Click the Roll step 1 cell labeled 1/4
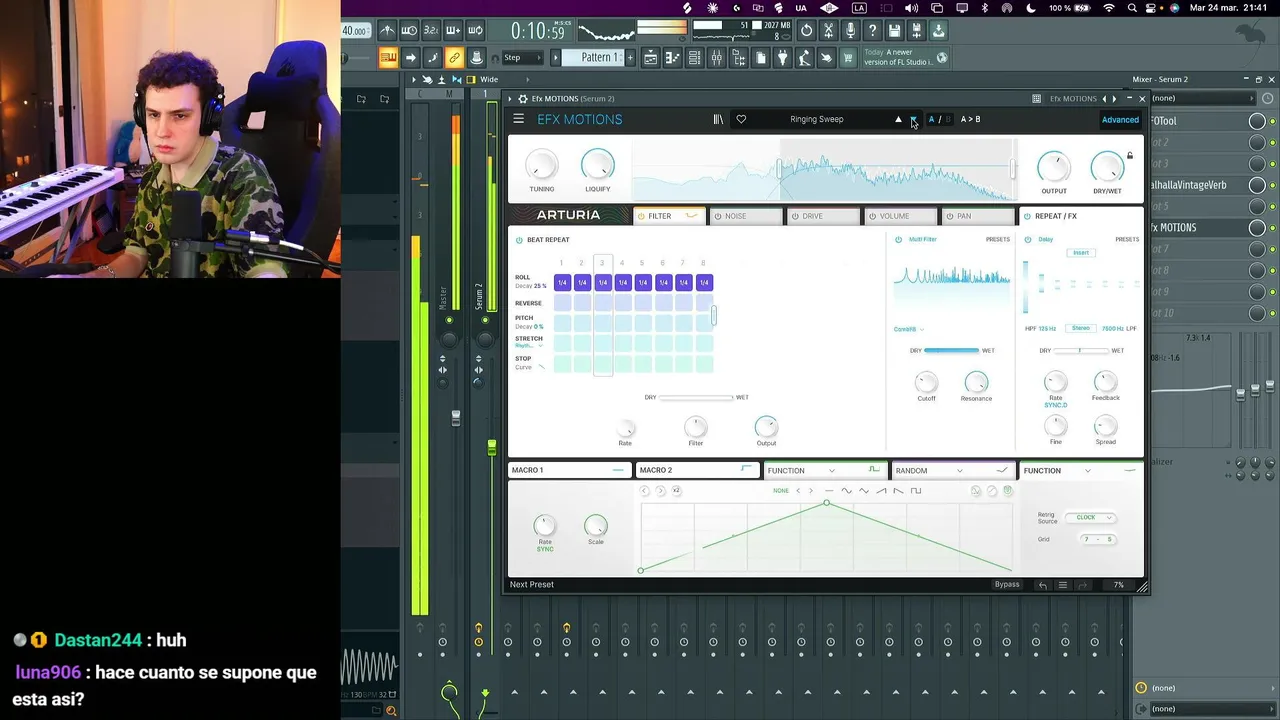Image resolution: width=1280 pixels, height=720 pixels. point(562,283)
